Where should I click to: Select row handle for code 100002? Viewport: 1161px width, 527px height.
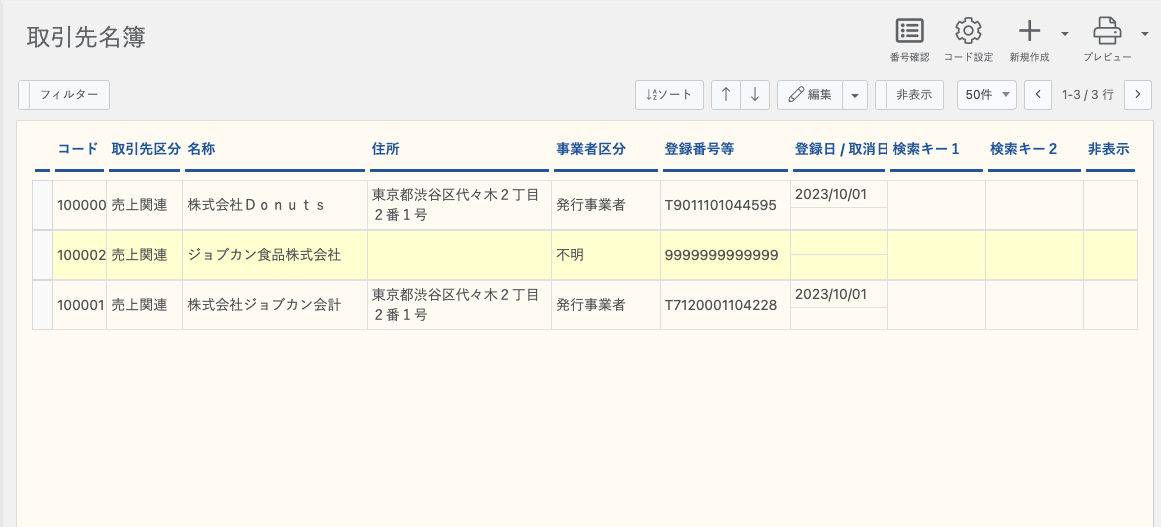tap(42, 255)
